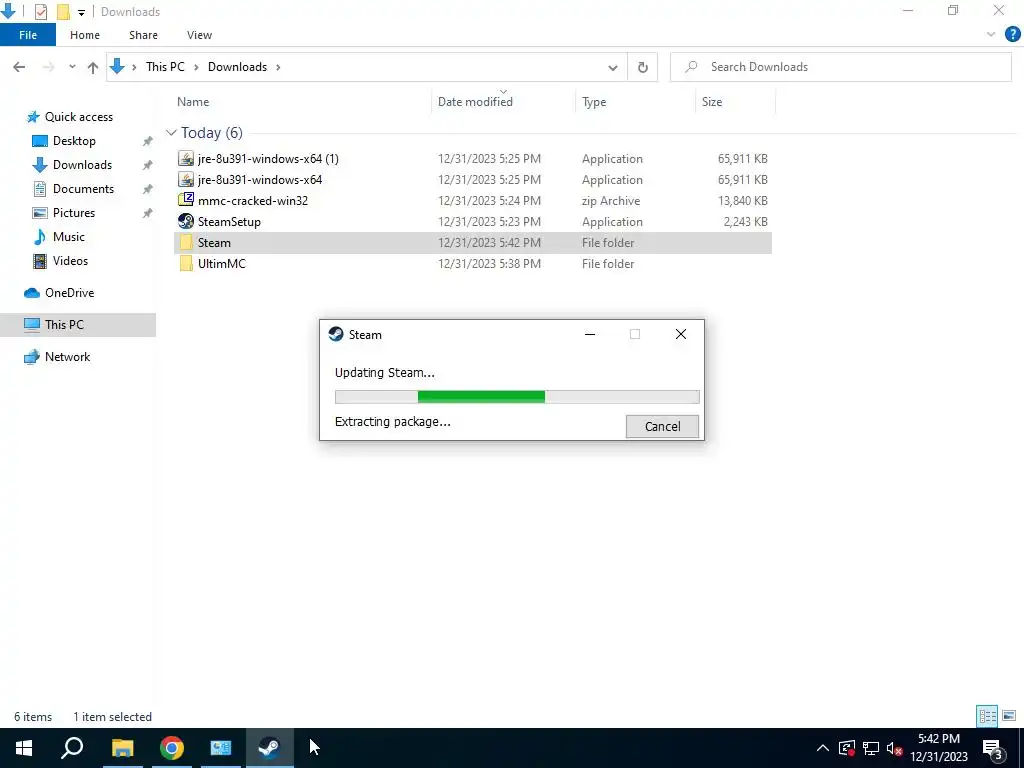
Task: Show hidden system tray icons
Action: pyautogui.click(x=823, y=748)
